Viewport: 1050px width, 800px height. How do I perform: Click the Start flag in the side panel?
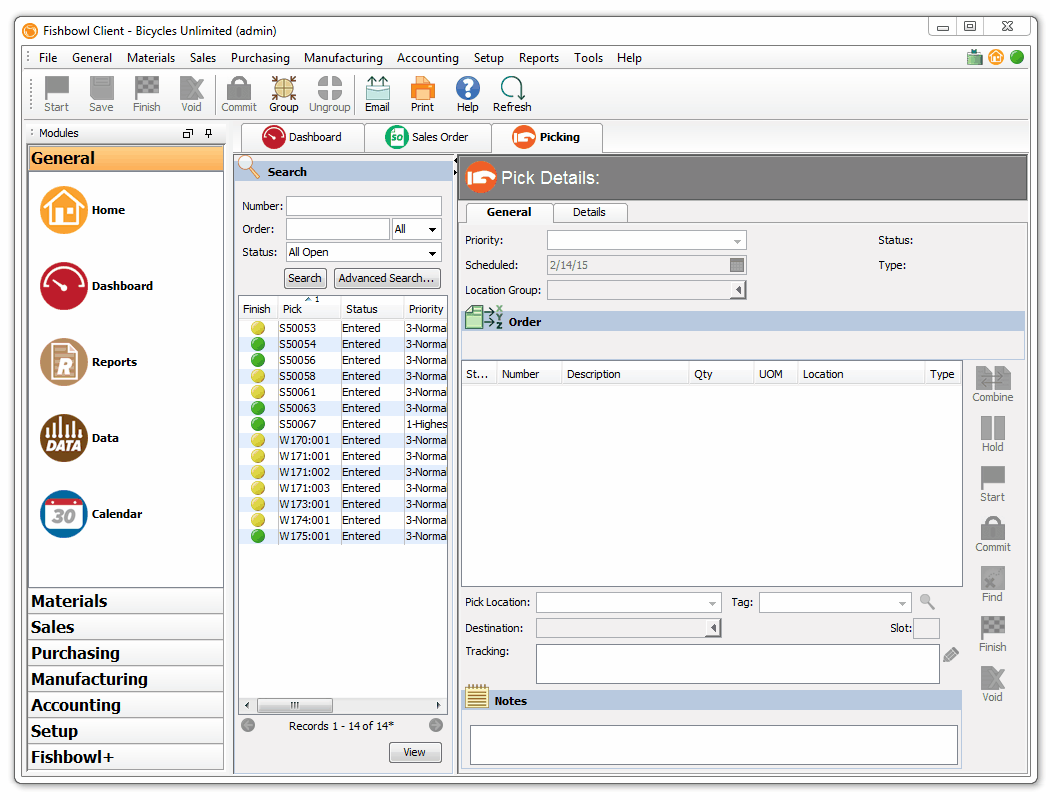(x=992, y=485)
